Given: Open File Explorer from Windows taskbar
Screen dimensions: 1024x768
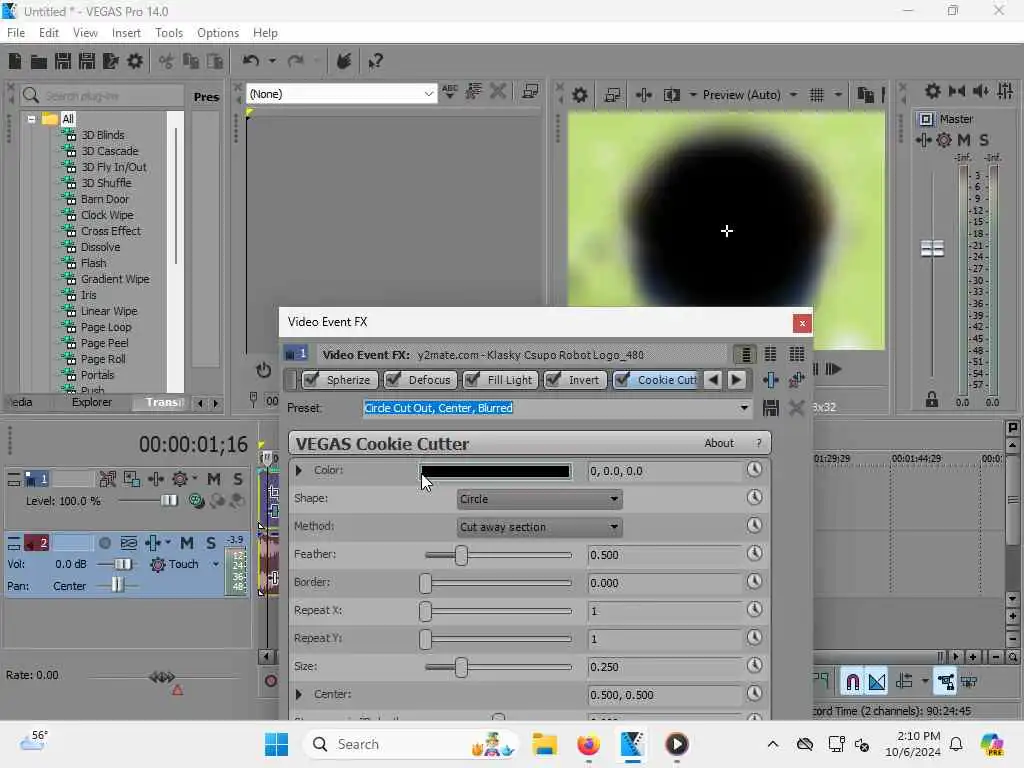Looking at the screenshot, I should pyautogui.click(x=544, y=744).
